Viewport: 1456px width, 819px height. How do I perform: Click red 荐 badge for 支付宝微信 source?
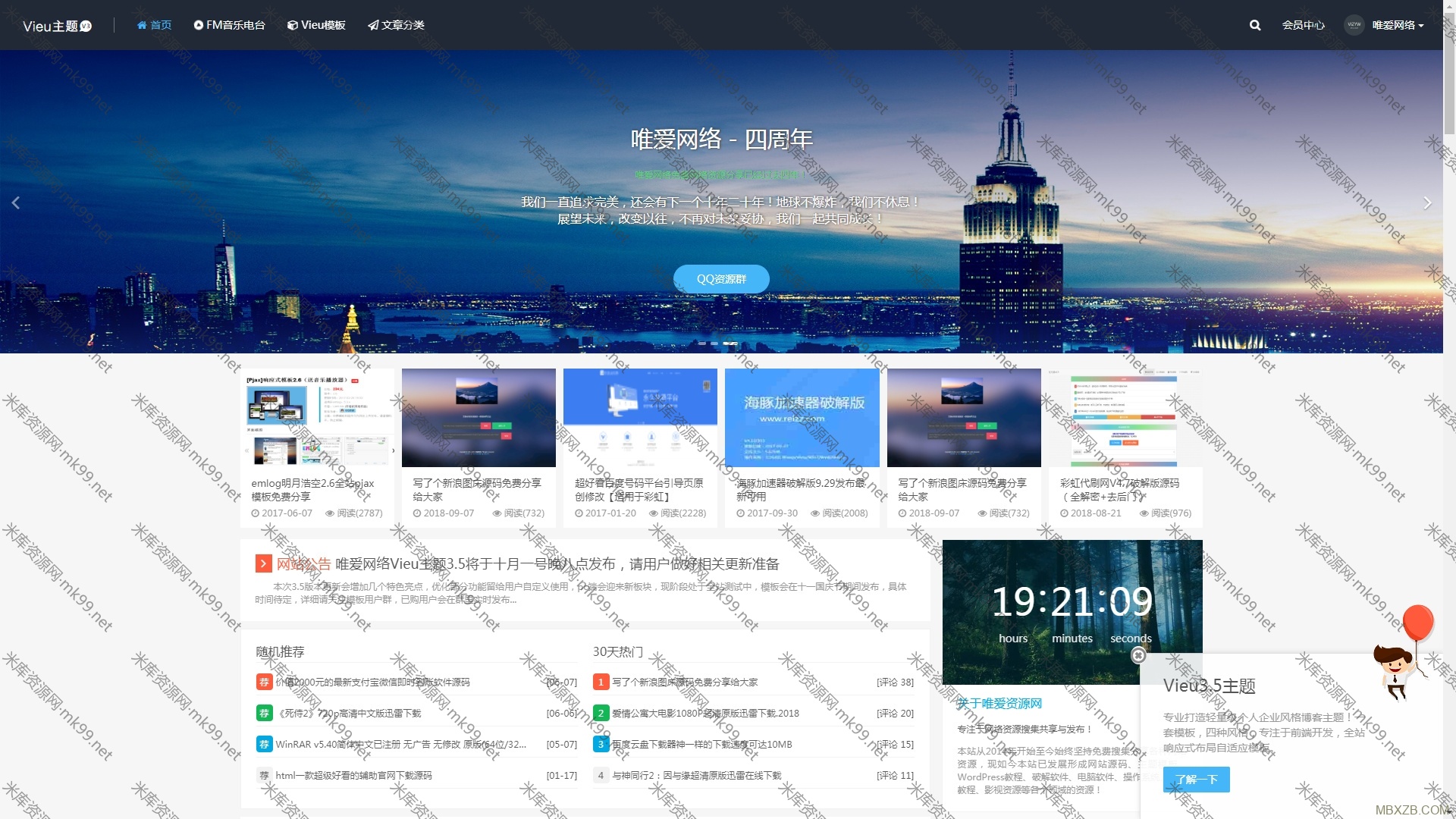click(x=264, y=682)
